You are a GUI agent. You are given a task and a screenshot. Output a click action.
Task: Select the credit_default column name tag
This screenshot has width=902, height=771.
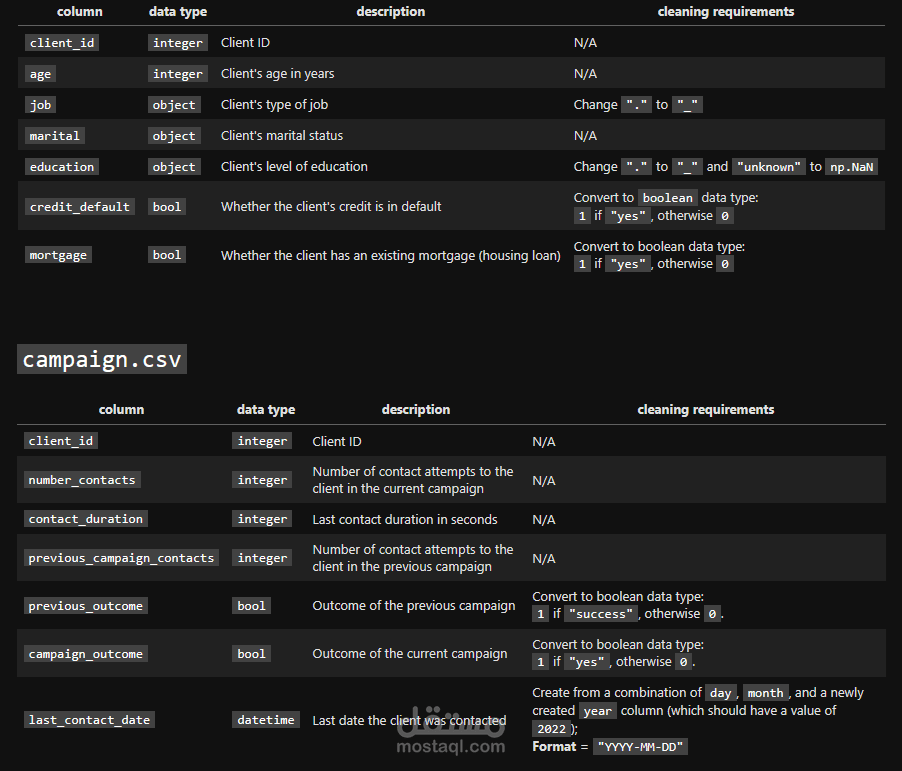click(x=79, y=207)
